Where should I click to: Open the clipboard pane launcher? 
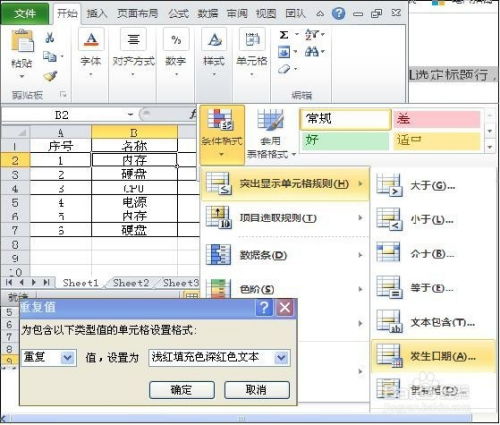pos(63,95)
